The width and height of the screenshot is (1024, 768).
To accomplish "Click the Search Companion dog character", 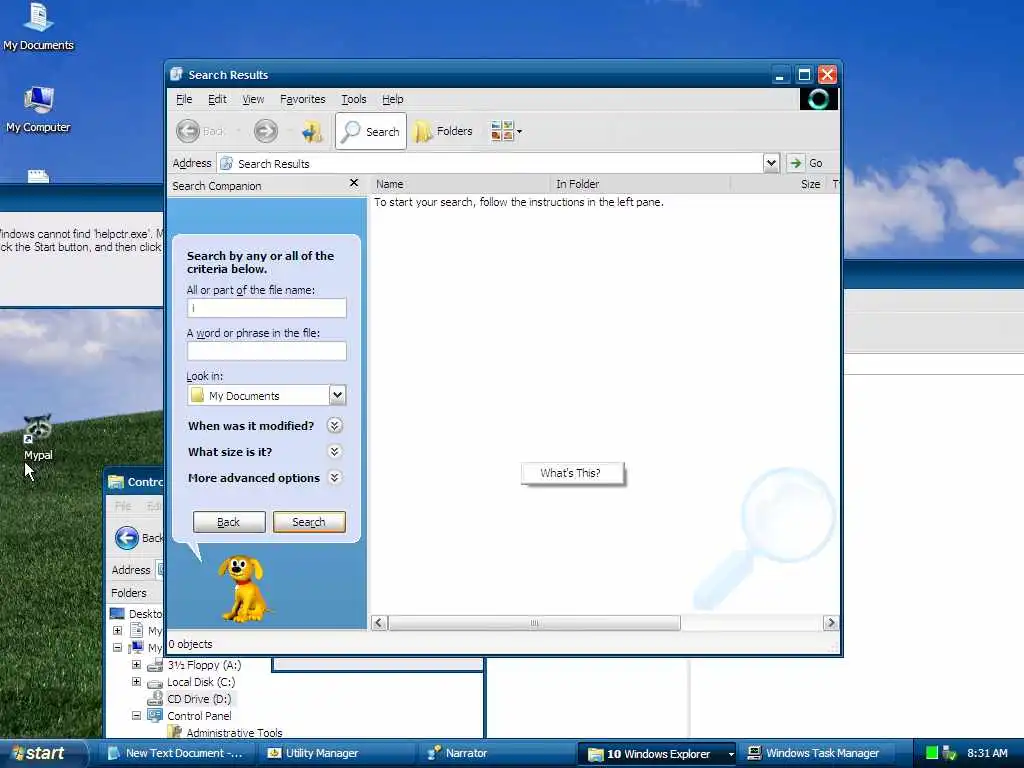I will coord(244,588).
